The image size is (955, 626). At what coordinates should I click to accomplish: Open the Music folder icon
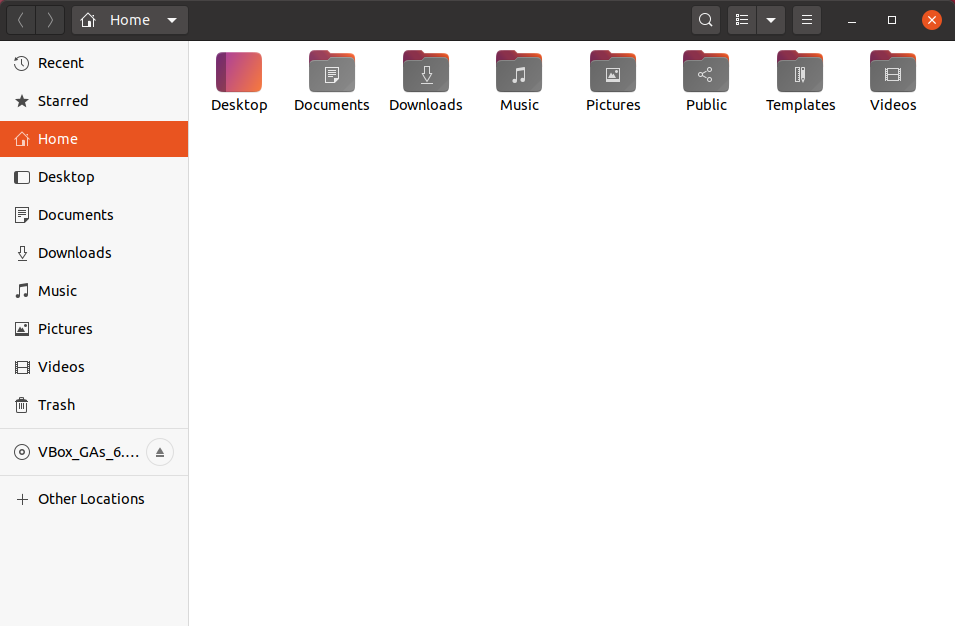pyautogui.click(x=518, y=71)
